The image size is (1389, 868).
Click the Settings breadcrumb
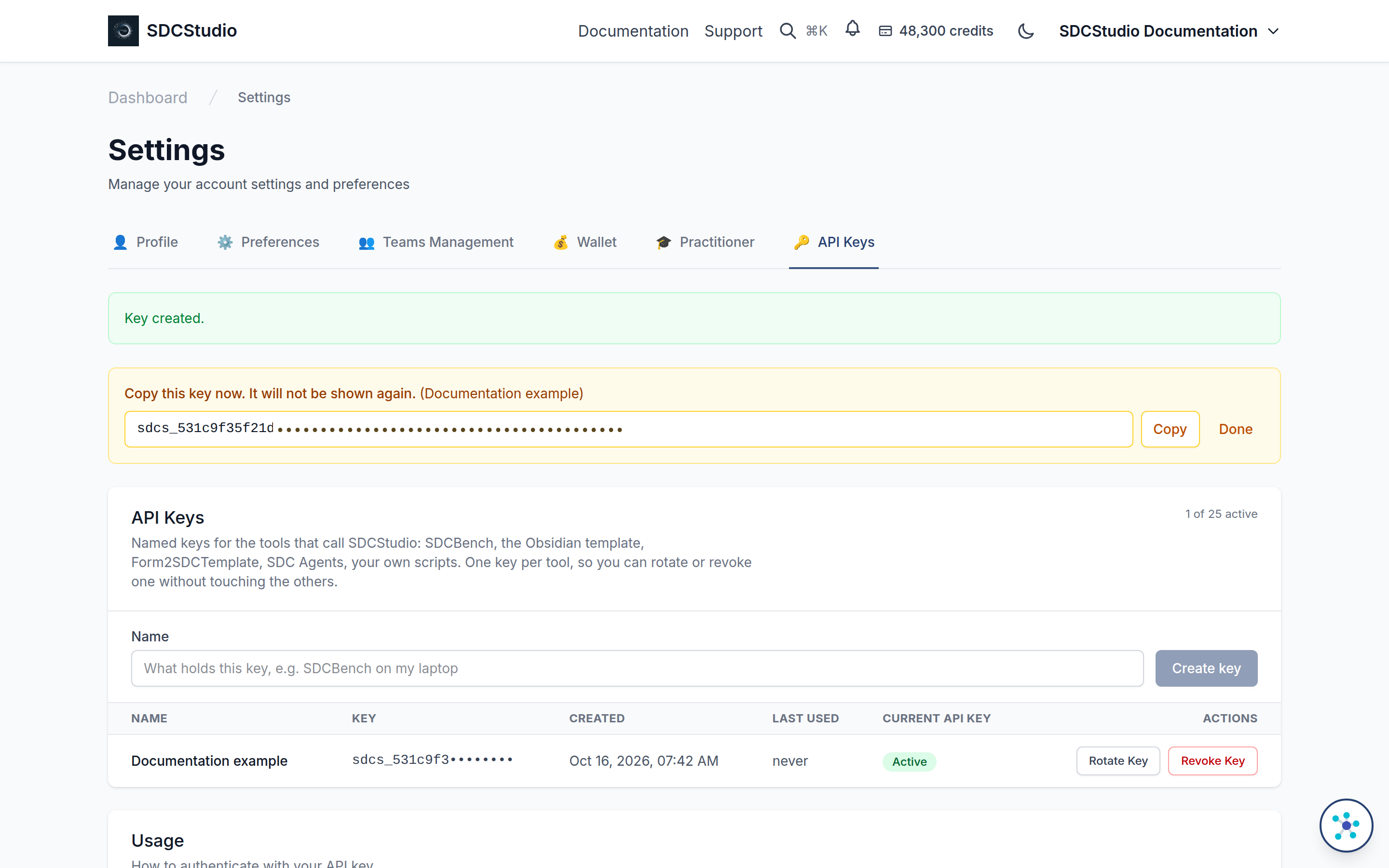click(x=264, y=97)
